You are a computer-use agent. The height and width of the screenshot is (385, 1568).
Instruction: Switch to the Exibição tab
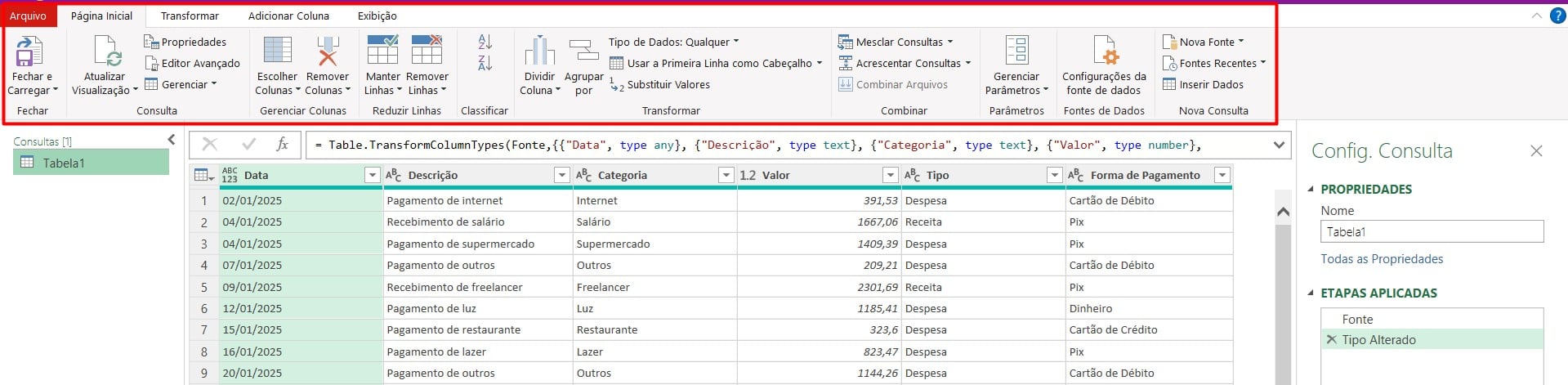pyautogui.click(x=377, y=16)
